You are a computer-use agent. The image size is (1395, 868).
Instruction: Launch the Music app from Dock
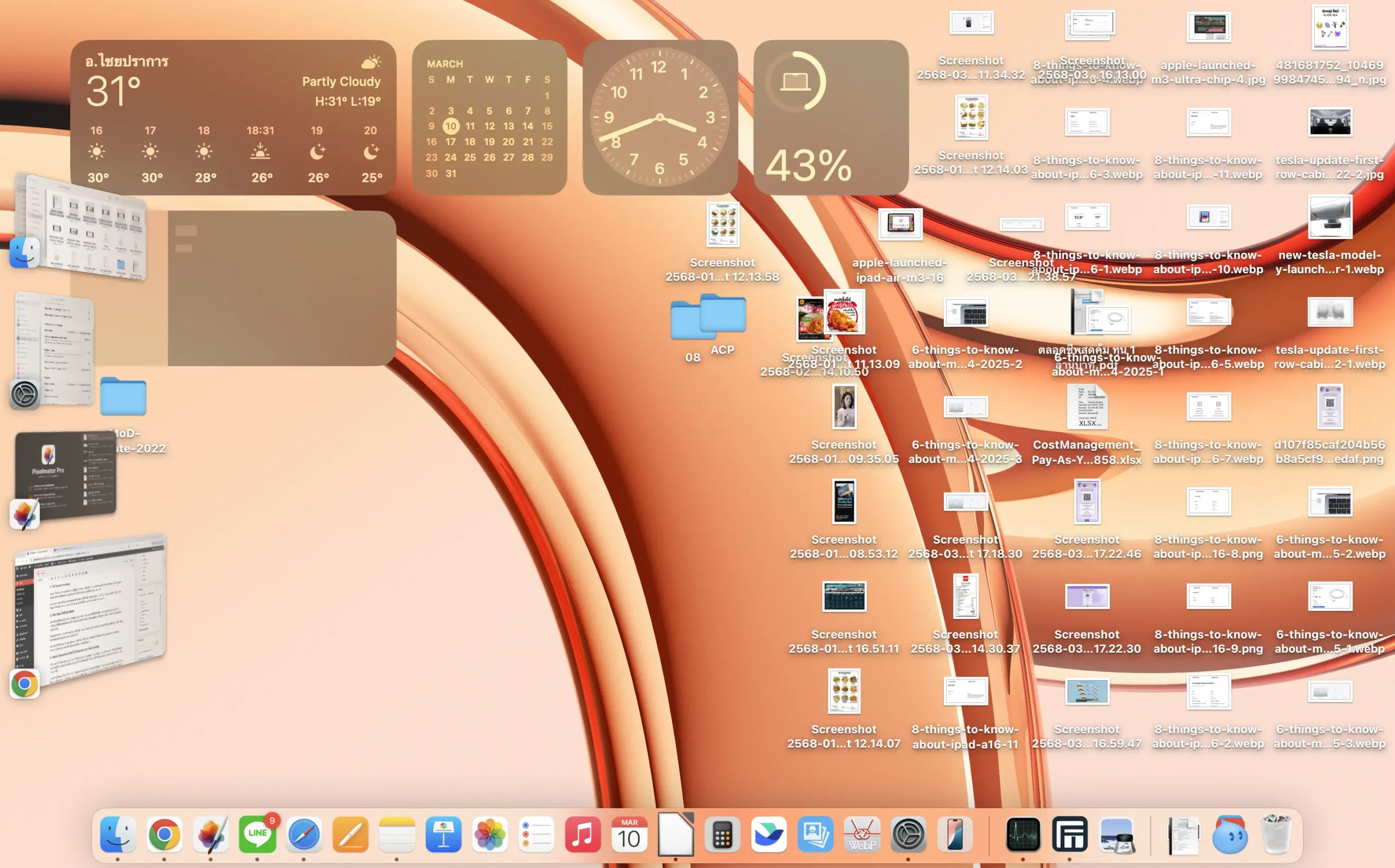point(583,834)
